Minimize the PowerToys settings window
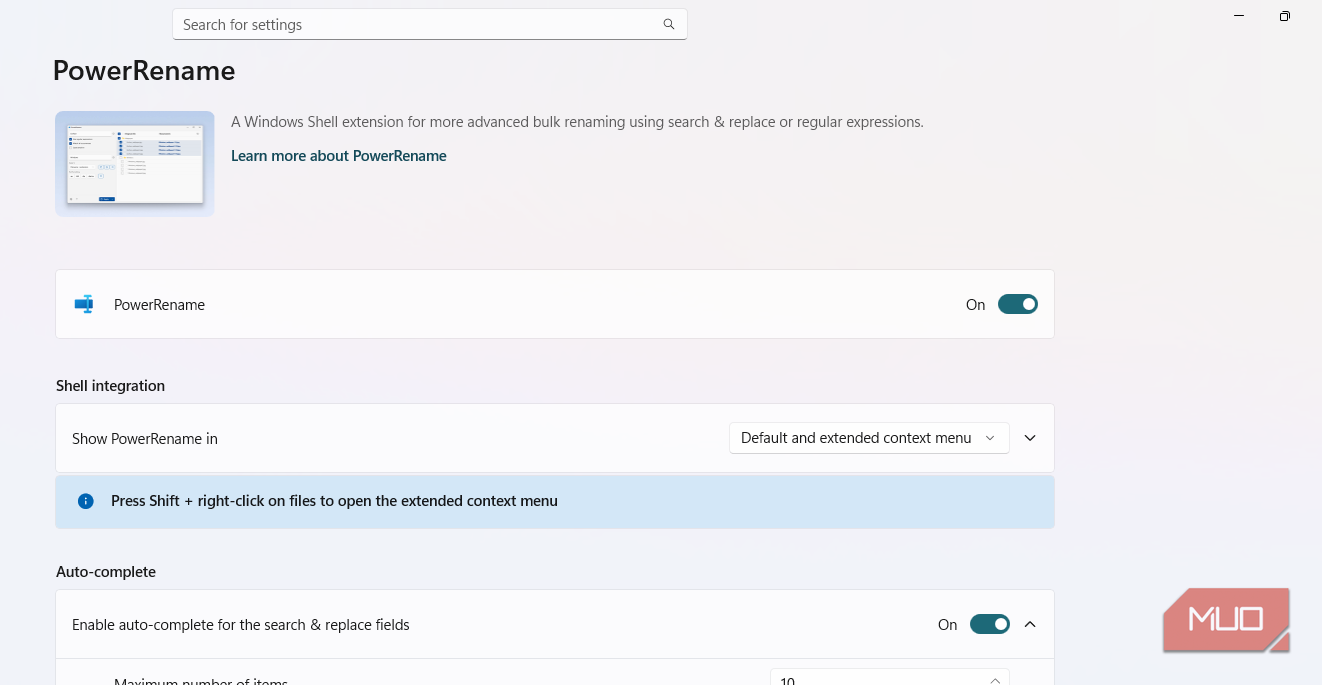The height and width of the screenshot is (685, 1322). coord(1239,16)
